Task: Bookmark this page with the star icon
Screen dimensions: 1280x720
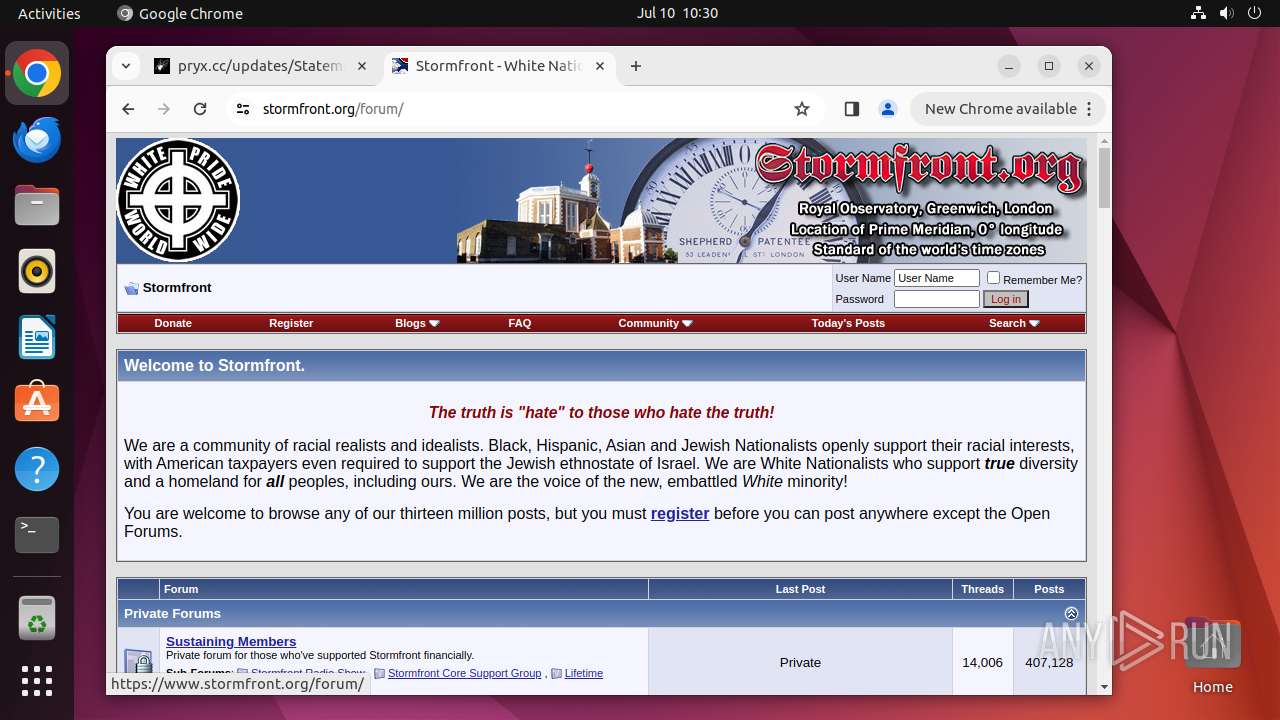Action: [802, 109]
